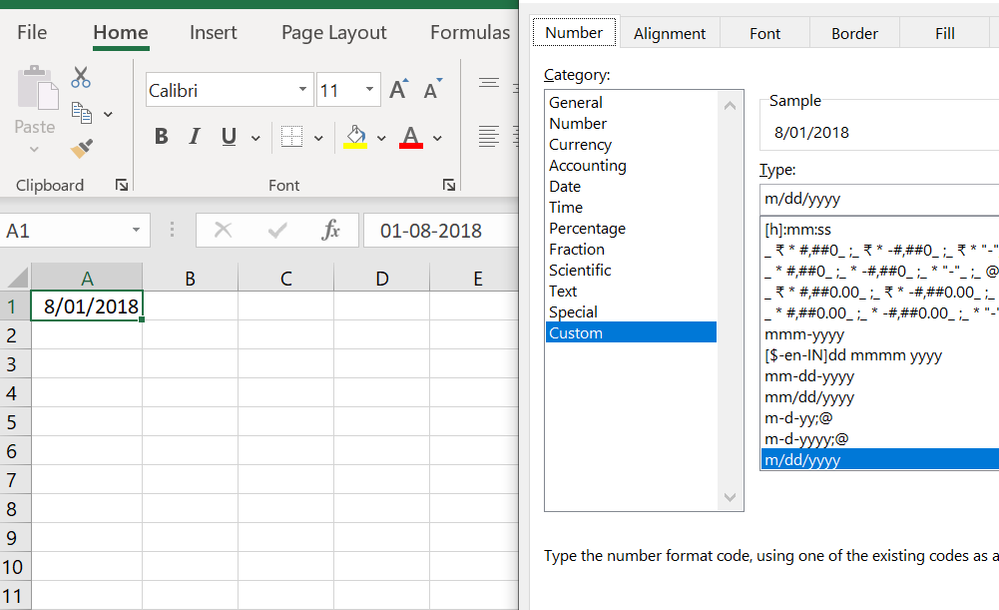Expand Font Color palette arrow
This screenshot has width=999, height=610.
click(437, 138)
